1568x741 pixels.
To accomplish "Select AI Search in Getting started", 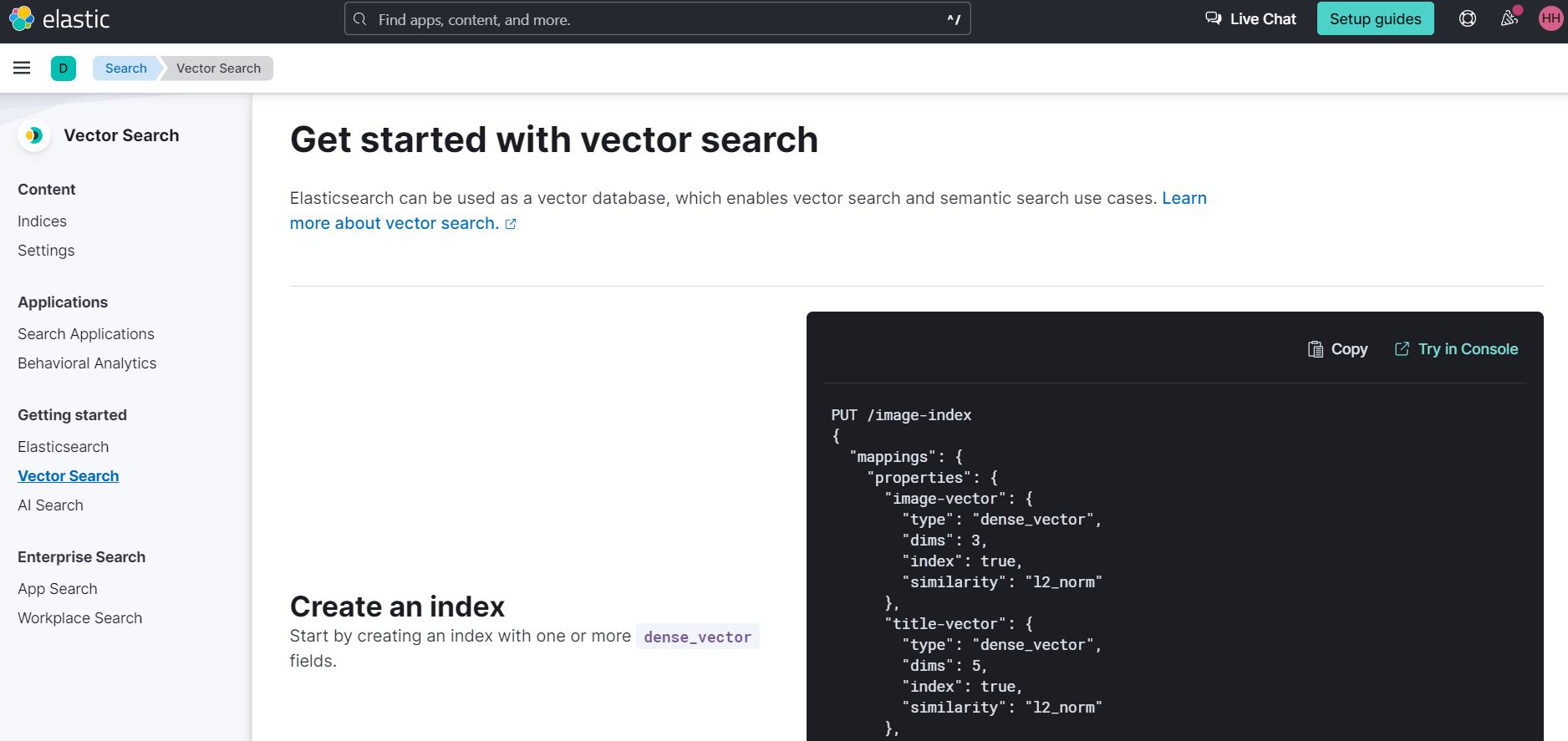I will 50,505.
